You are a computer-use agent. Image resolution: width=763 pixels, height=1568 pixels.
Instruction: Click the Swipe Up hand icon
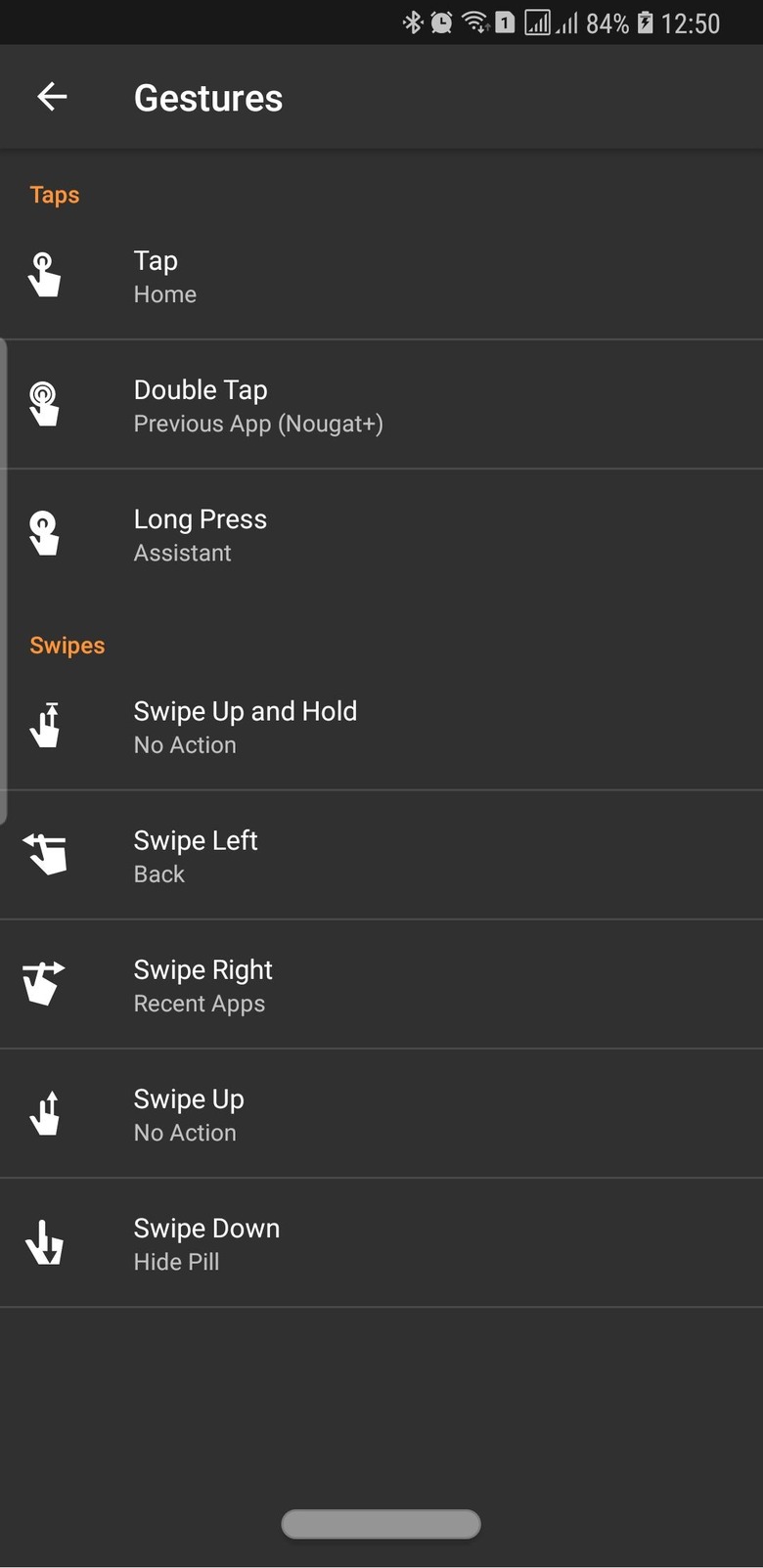(x=45, y=1113)
